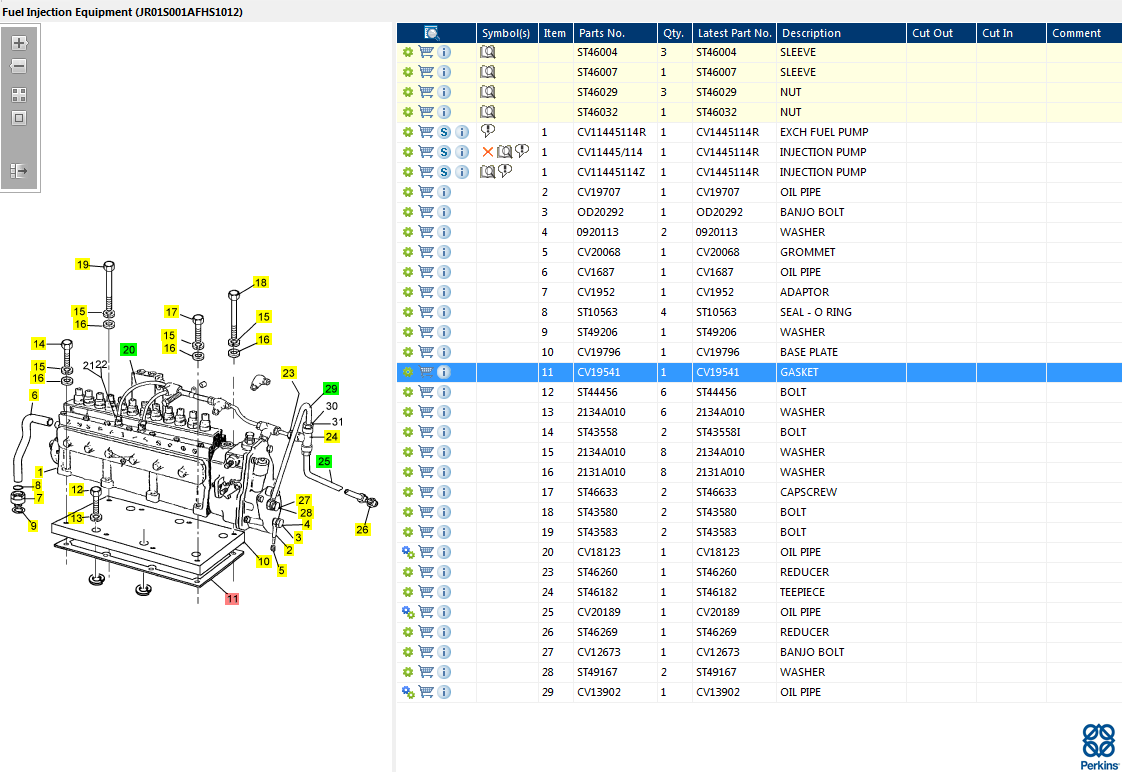Add ST10563 SEAL - O RING to cart
This screenshot has width=1122, height=772.
[426, 312]
